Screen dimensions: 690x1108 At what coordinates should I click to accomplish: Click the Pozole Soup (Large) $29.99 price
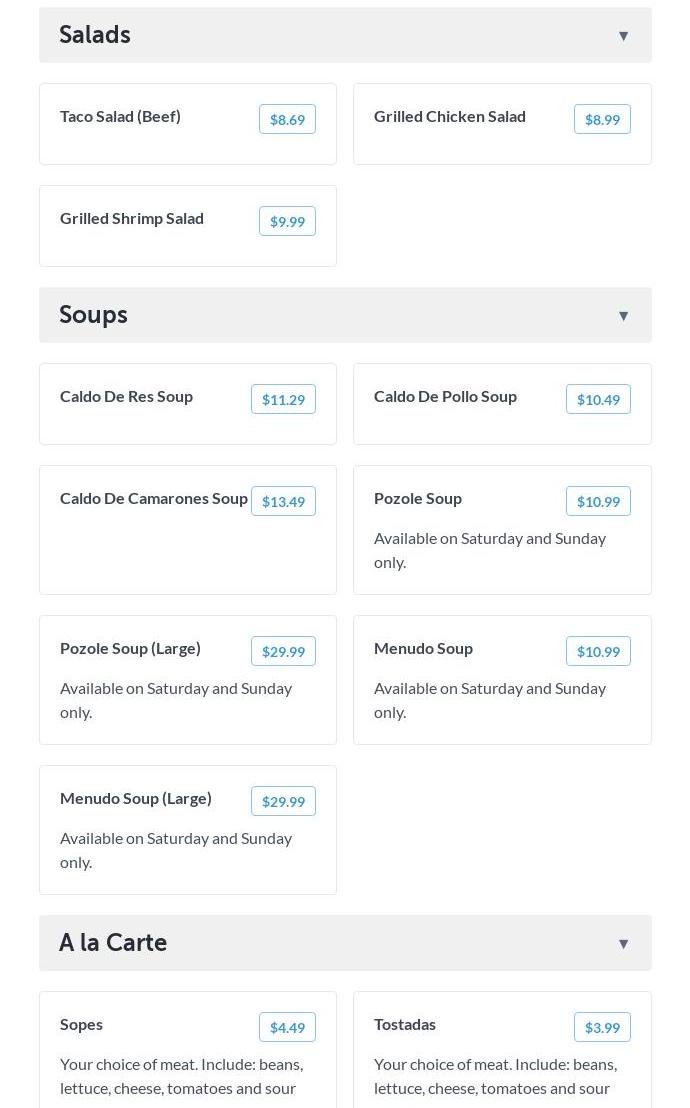click(x=283, y=652)
